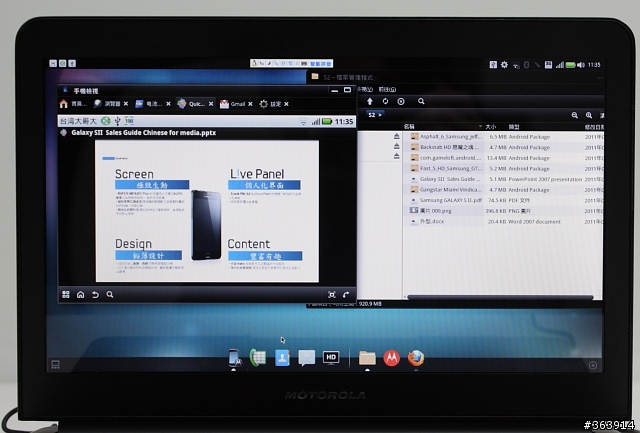Switch to the Quickoffice tab in Mobile View
The image size is (640, 433).
[x=191, y=104]
